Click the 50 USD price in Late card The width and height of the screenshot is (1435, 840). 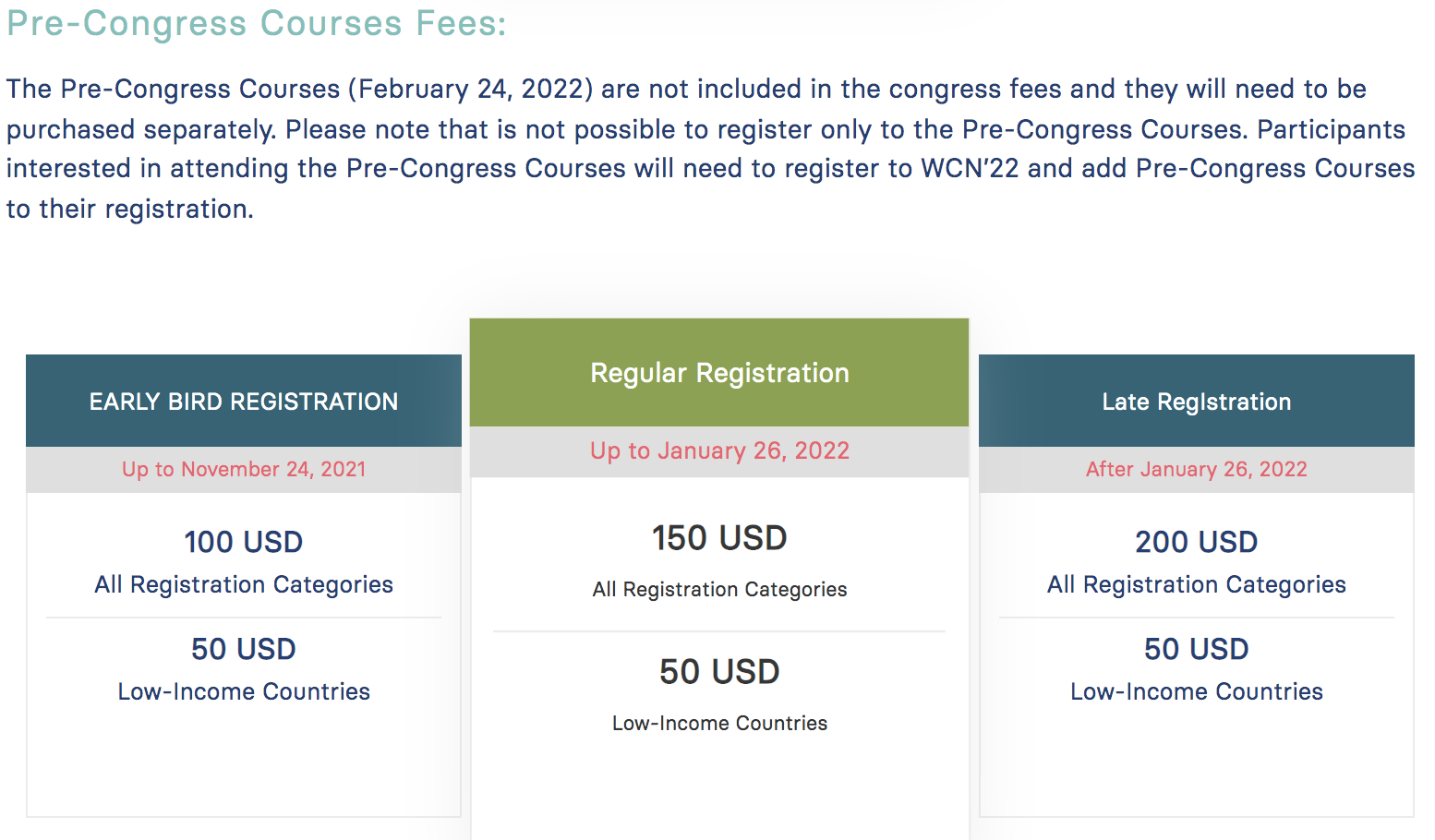click(1197, 649)
